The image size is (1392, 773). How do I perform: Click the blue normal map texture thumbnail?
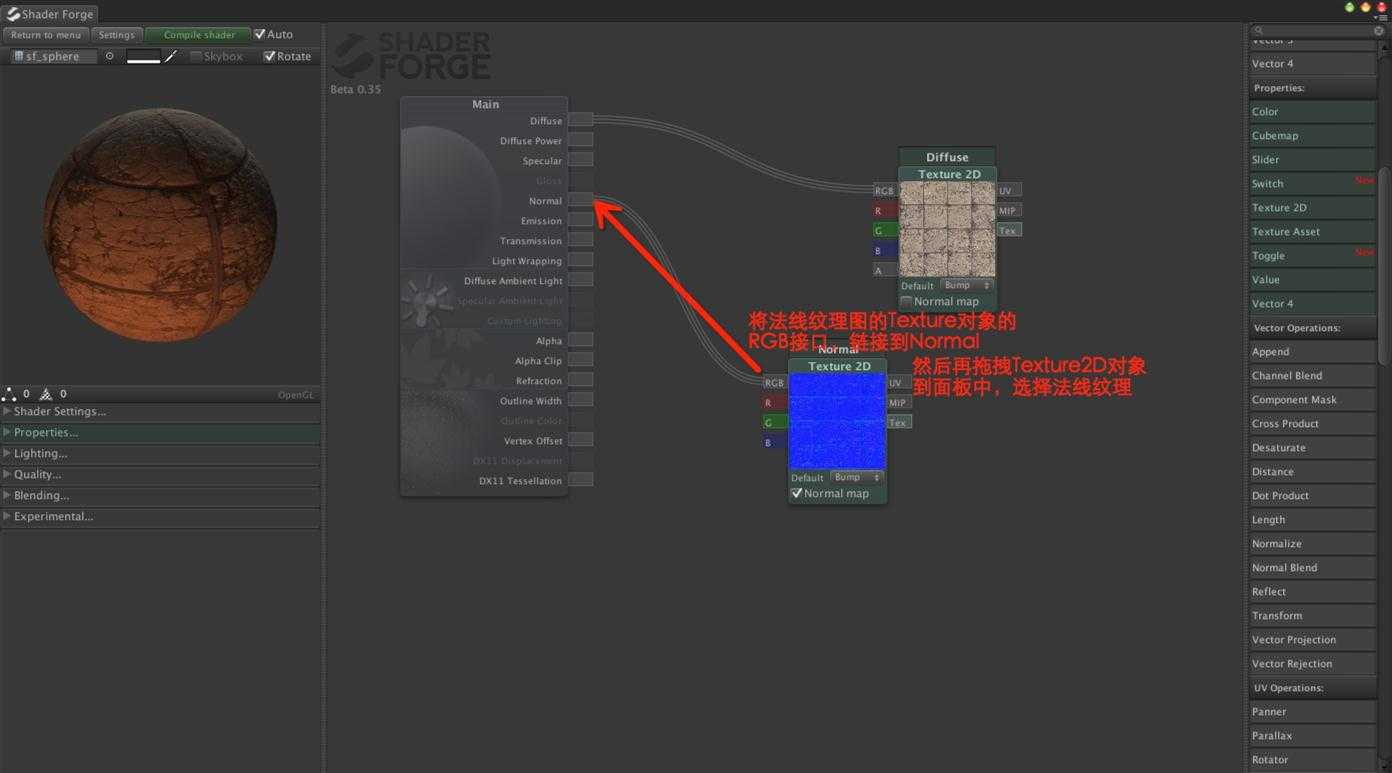coord(837,421)
